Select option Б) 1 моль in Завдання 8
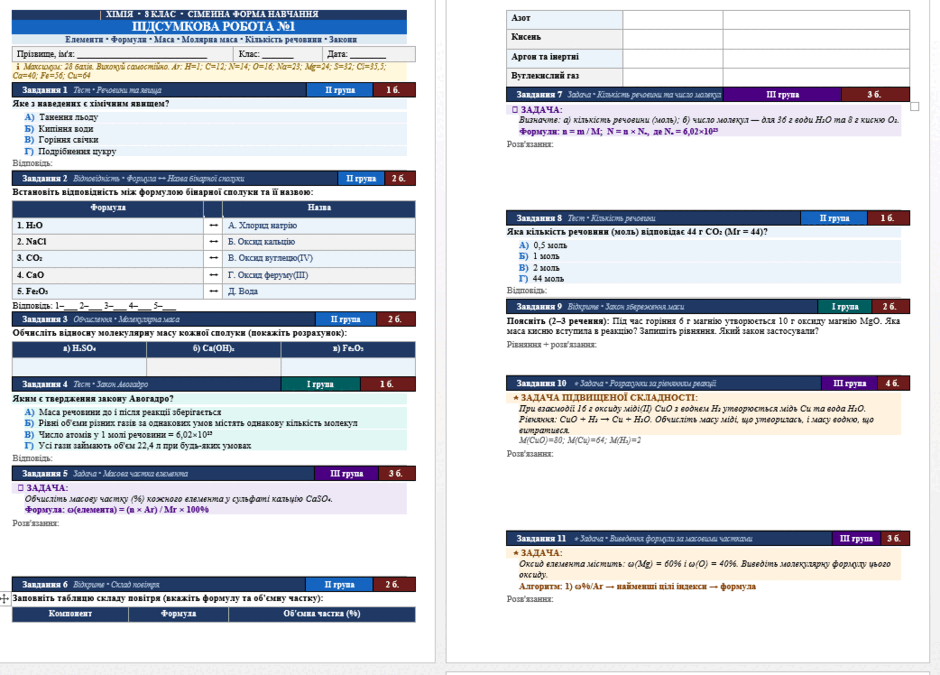 click(539, 256)
